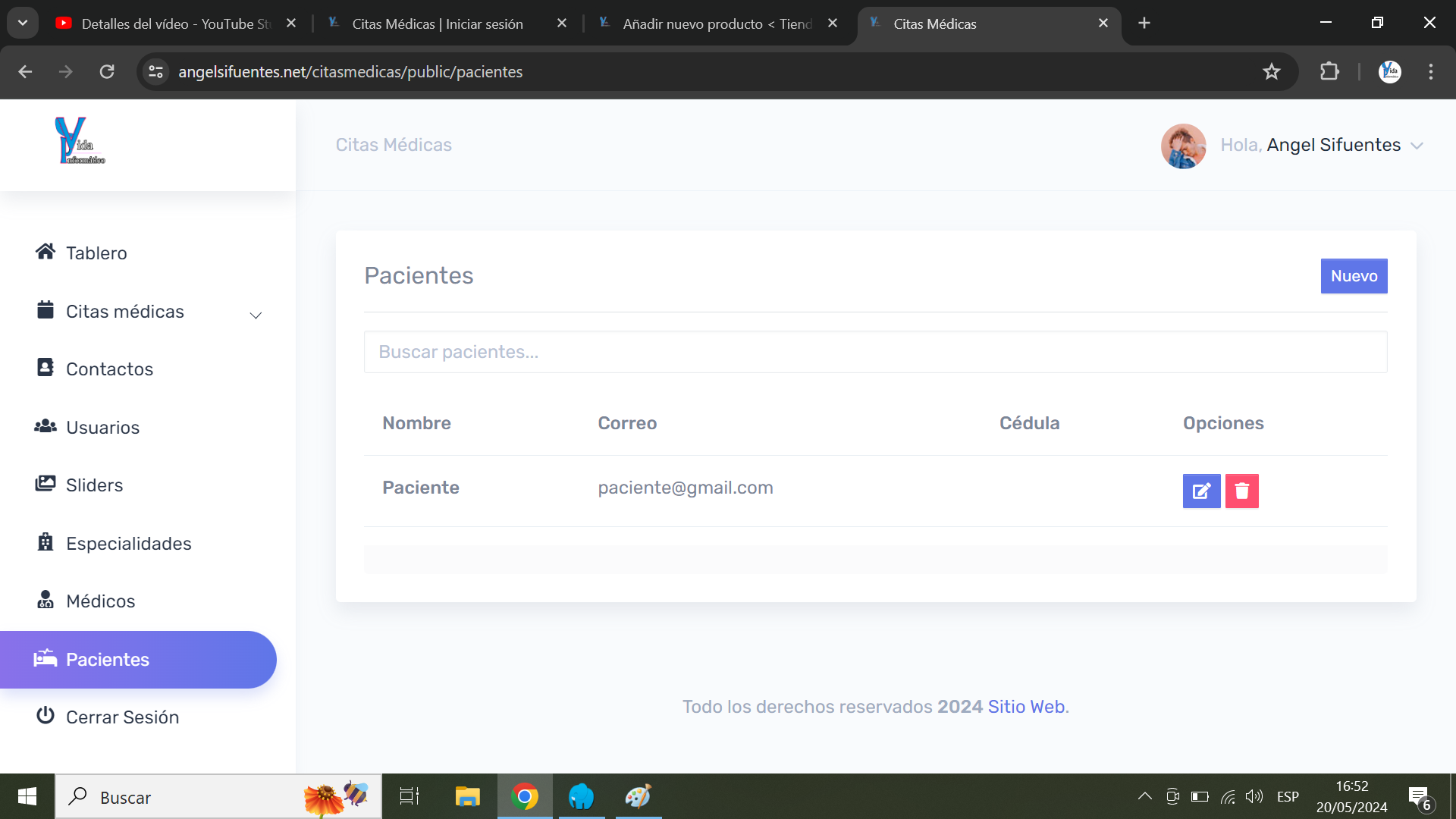Click the users group icon beside Usuarios
The height and width of the screenshot is (819, 1456).
pos(45,425)
